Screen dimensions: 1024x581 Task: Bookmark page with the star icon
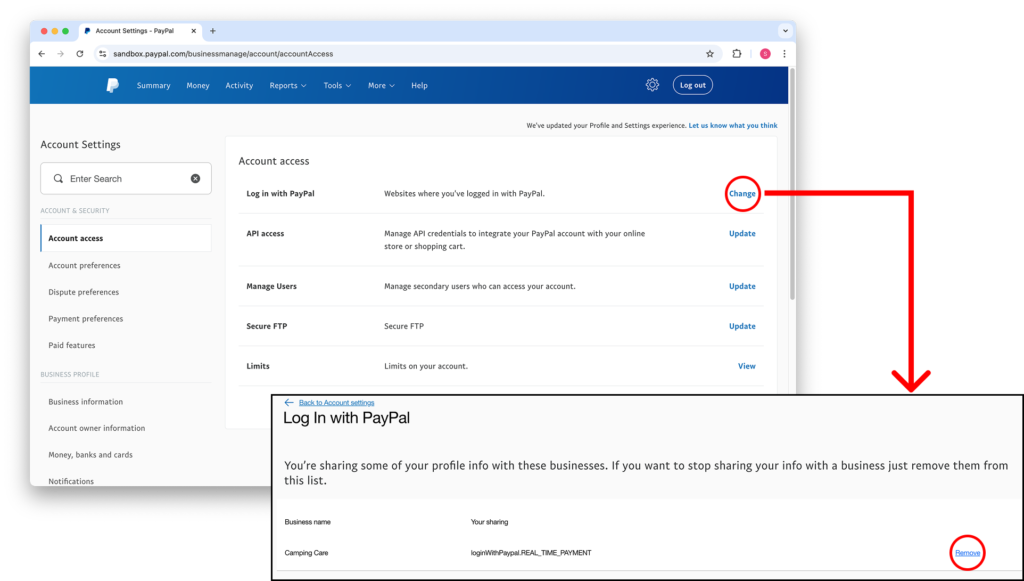(710, 54)
